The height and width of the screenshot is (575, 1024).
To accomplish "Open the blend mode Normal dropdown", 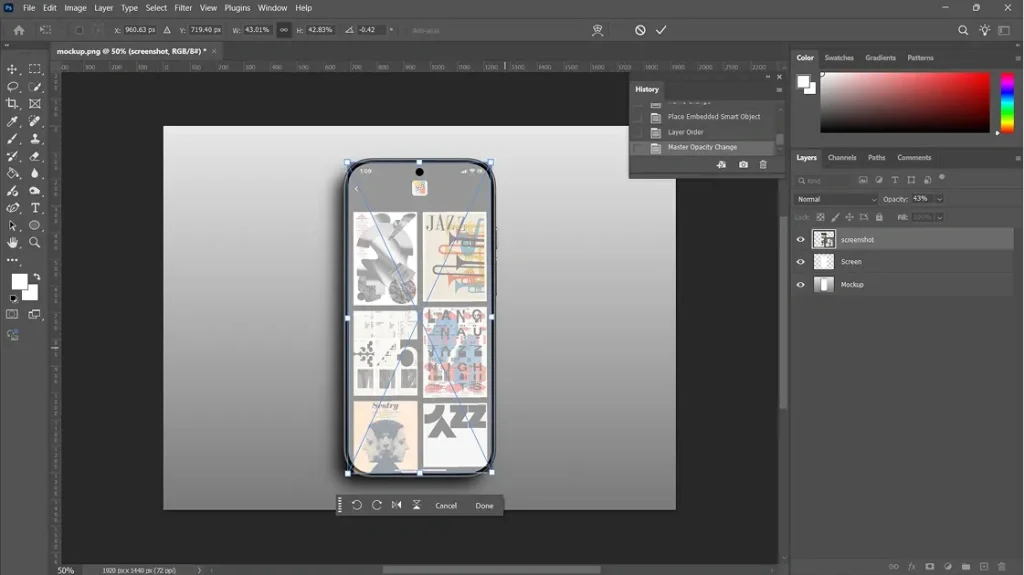I will click(x=836, y=199).
